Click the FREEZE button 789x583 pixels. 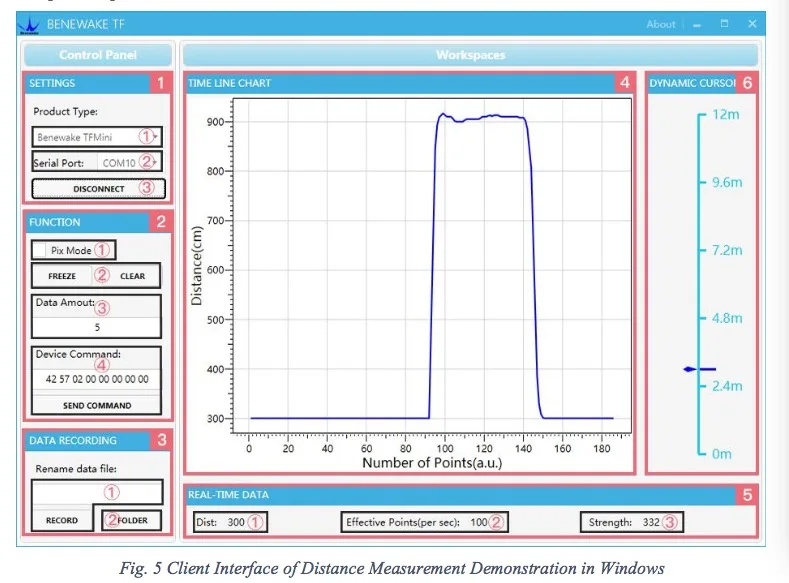click(62, 276)
